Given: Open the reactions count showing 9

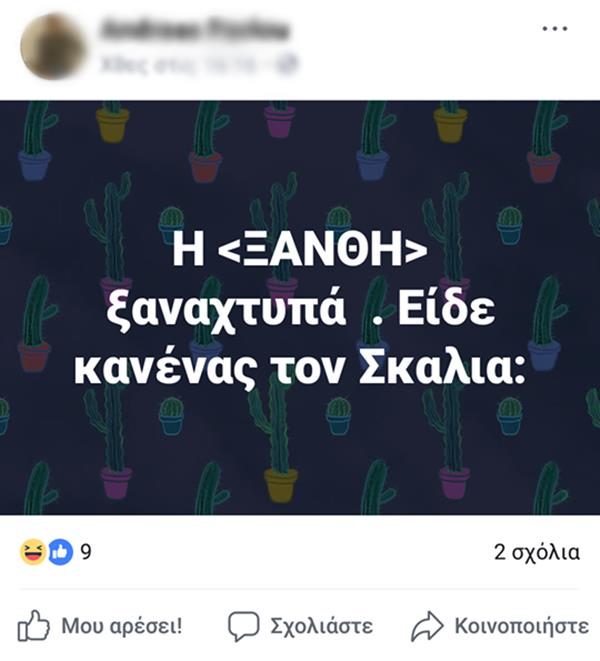Looking at the screenshot, I should (x=86, y=552).
